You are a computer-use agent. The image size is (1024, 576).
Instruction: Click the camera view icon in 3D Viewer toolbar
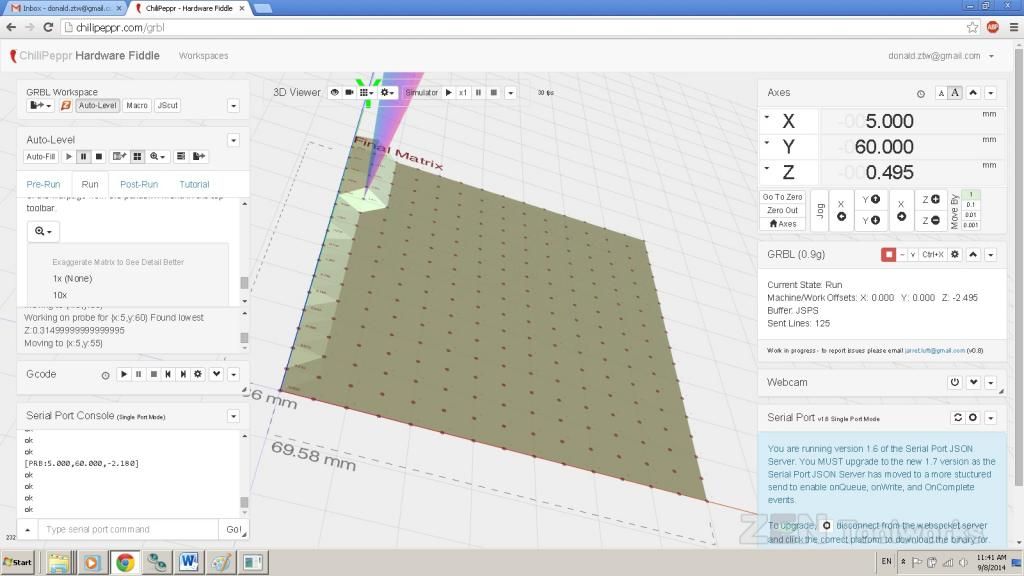(348, 92)
